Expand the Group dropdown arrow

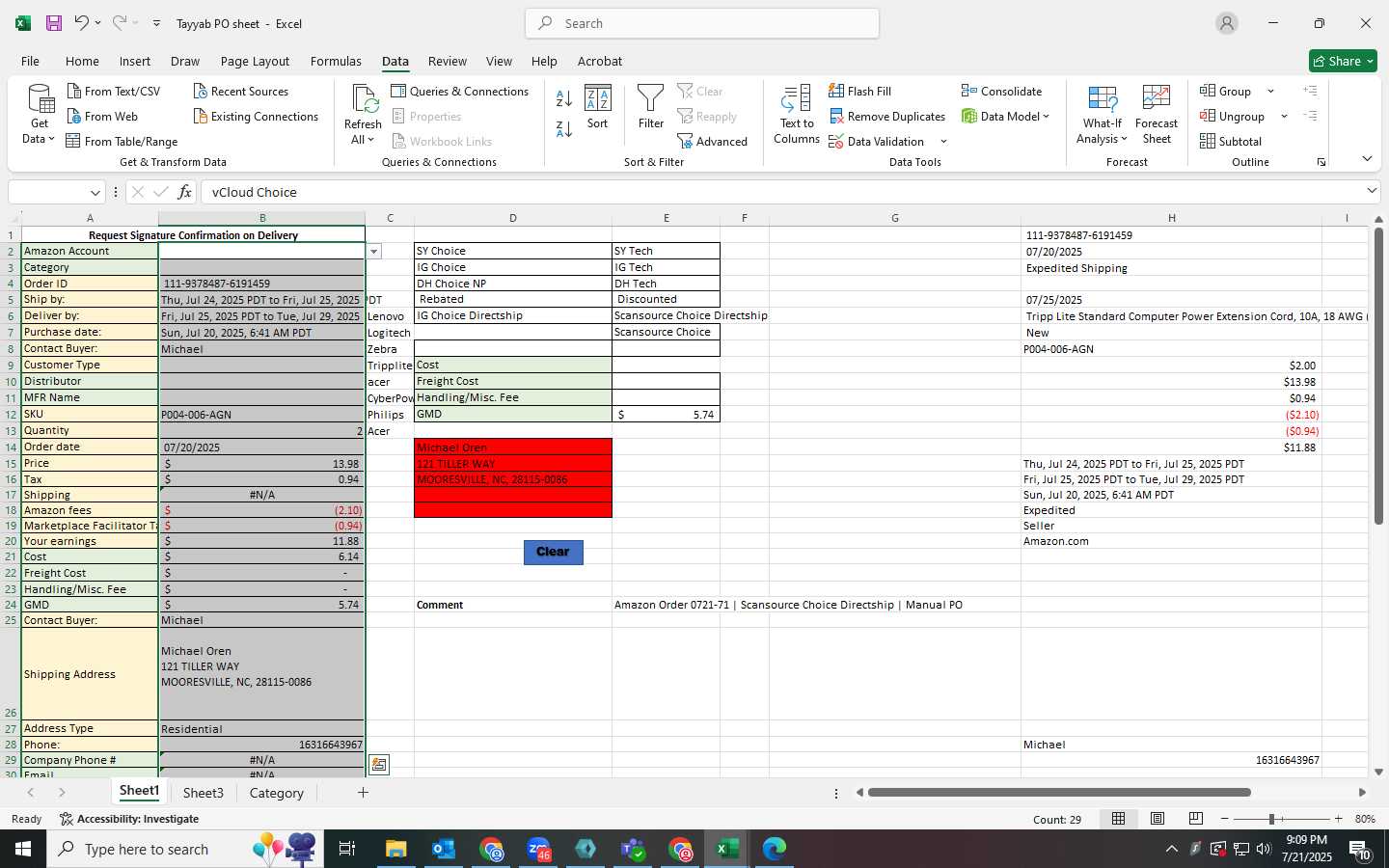(x=1270, y=92)
